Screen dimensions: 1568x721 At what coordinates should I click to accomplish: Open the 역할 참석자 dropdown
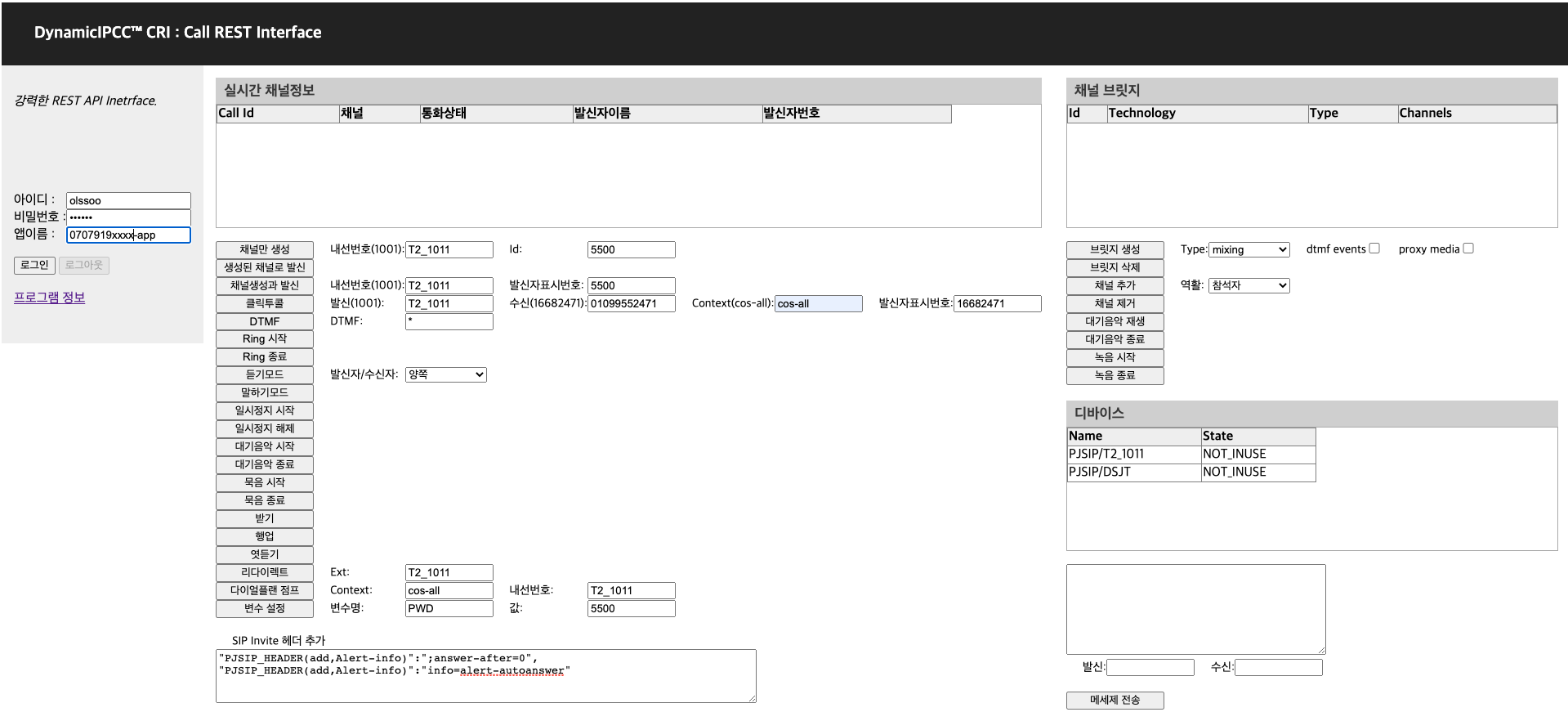tap(1249, 285)
